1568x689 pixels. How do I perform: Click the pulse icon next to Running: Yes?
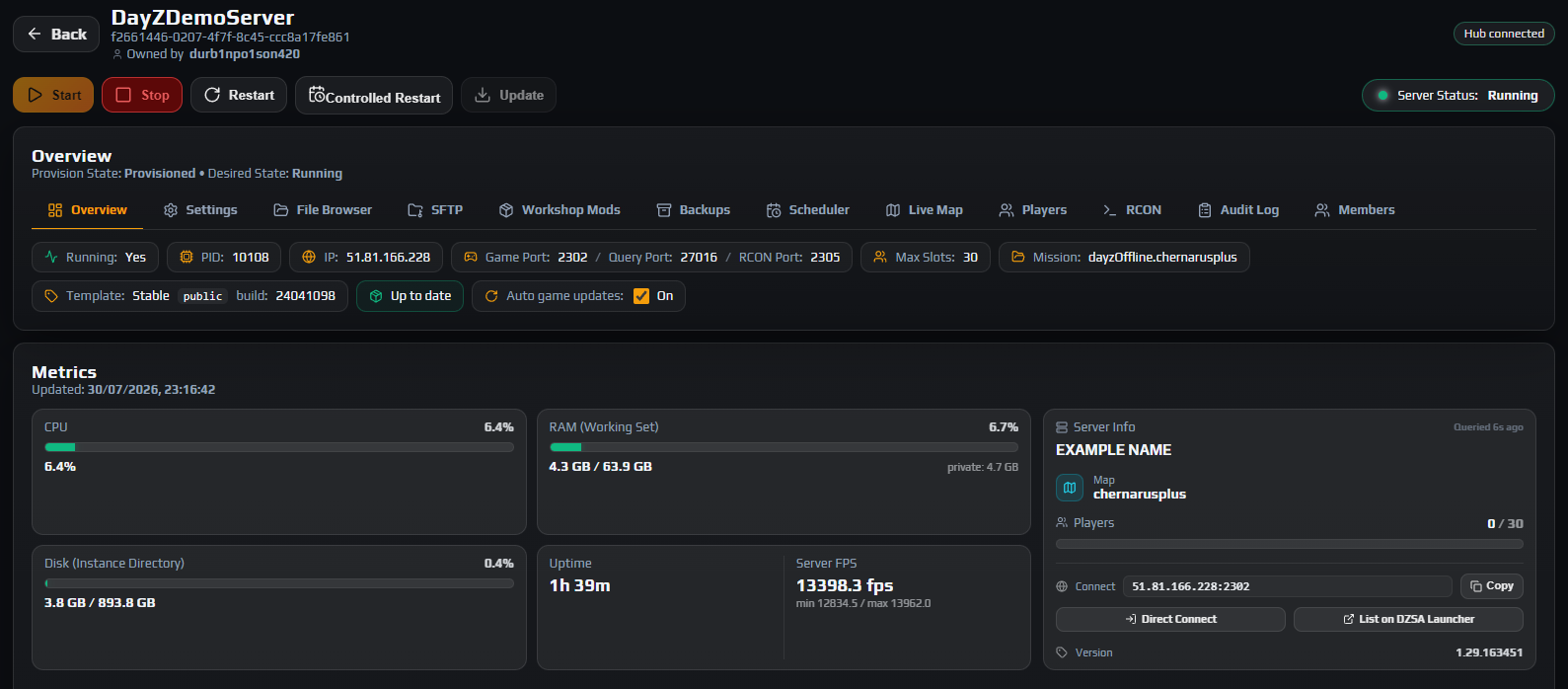point(51,258)
